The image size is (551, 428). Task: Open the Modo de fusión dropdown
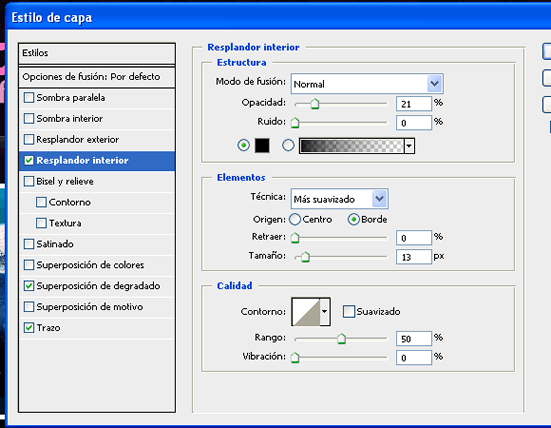[x=367, y=84]
